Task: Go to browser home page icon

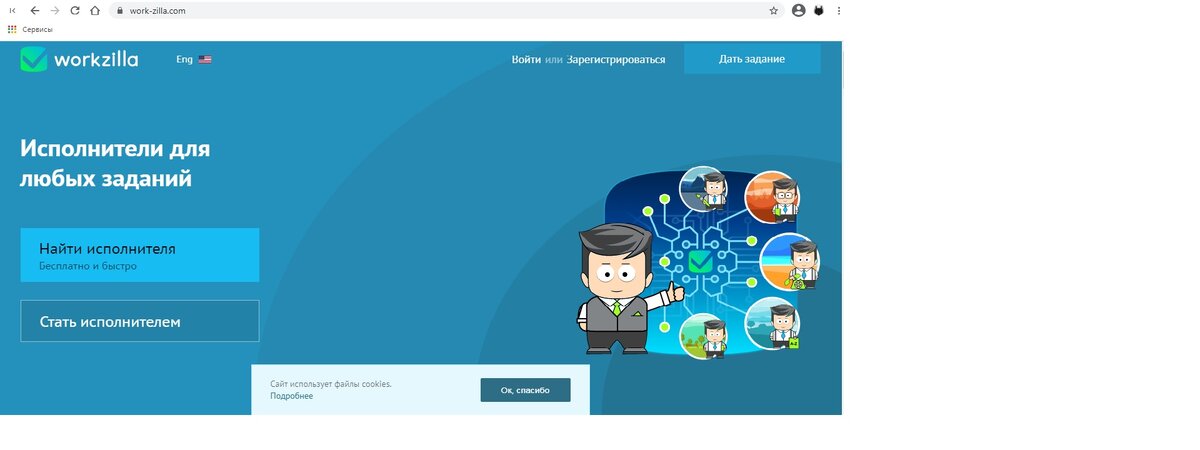Action: click(94, 10)
